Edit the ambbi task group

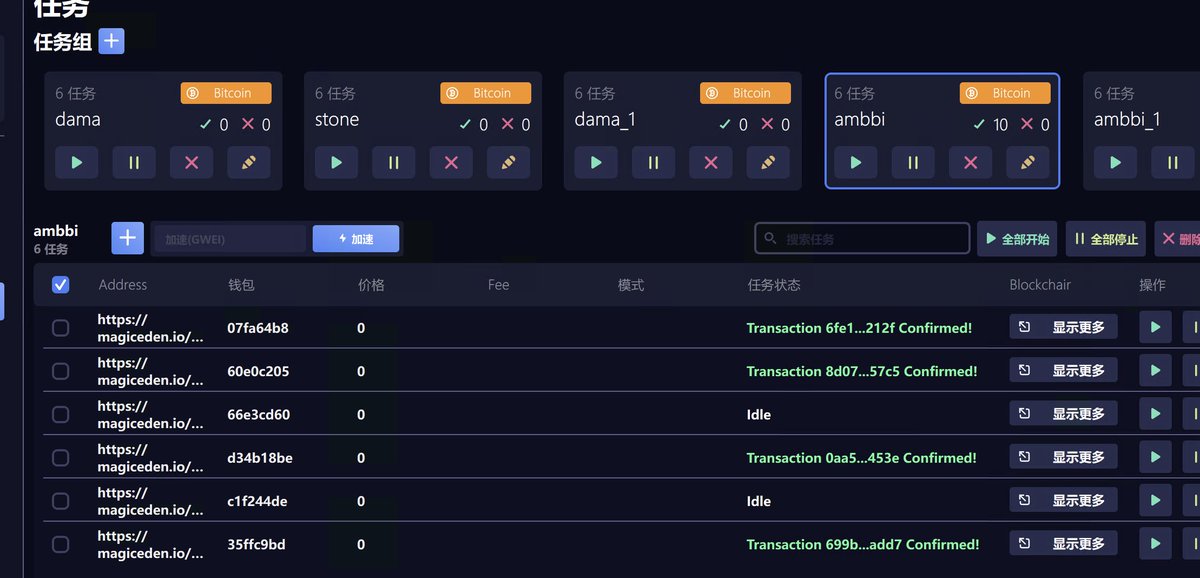1029,162
